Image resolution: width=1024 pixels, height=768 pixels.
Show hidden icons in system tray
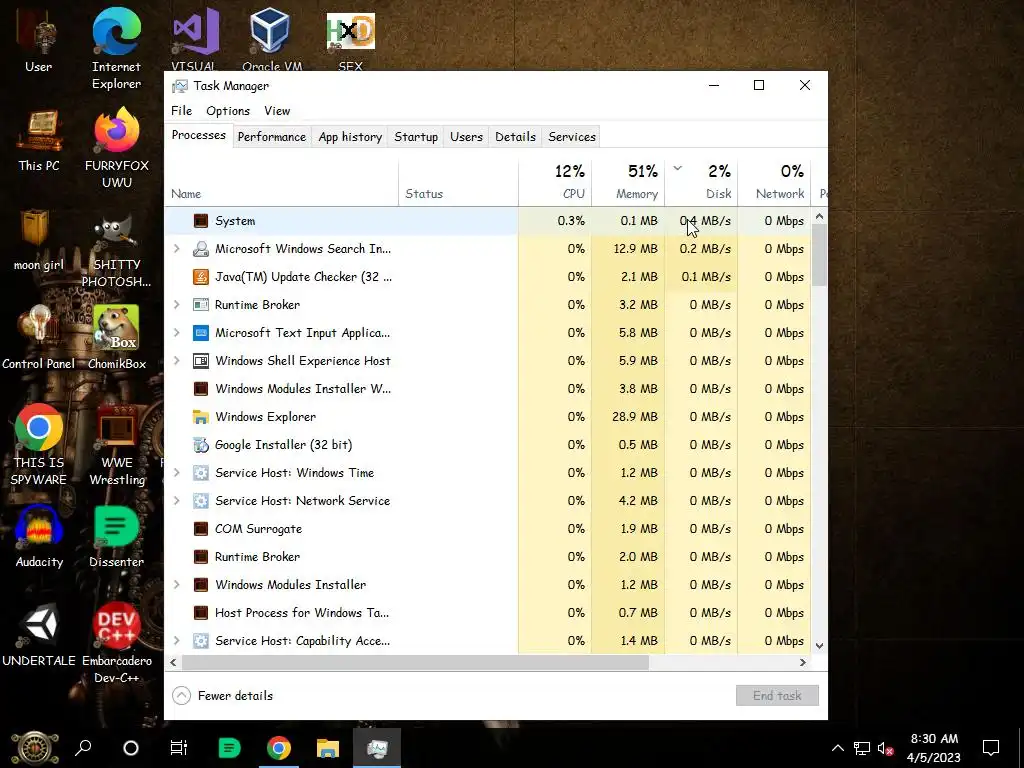tap(838, 748)
